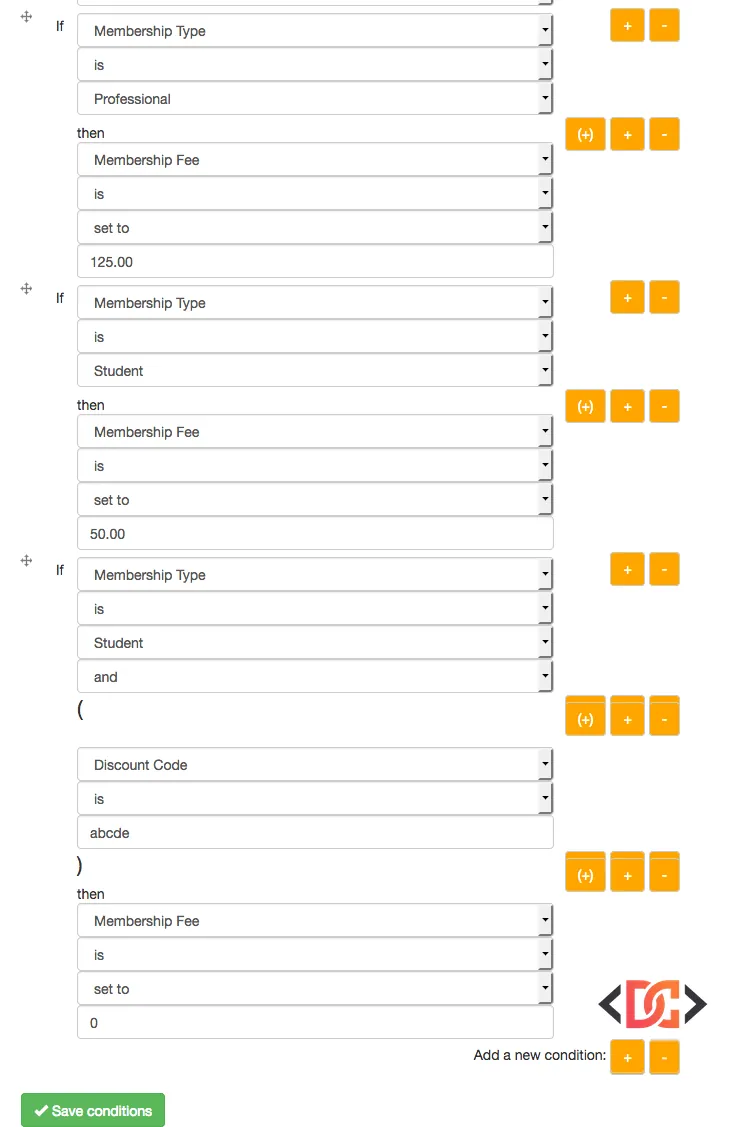This screenshot has height=1127, width=743.
Task: Click the (+) icon beside the closing parenthesis
Action: click(585, 872)
